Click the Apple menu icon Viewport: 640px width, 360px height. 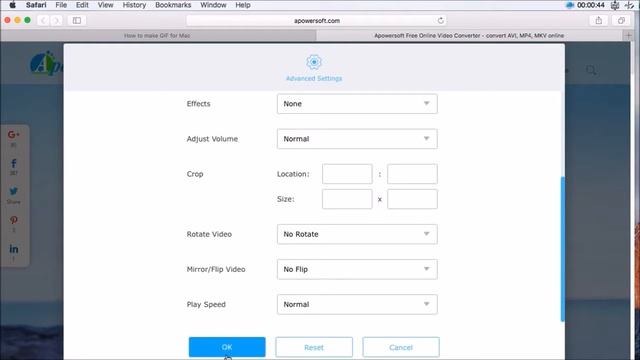[x=12, y=5]
